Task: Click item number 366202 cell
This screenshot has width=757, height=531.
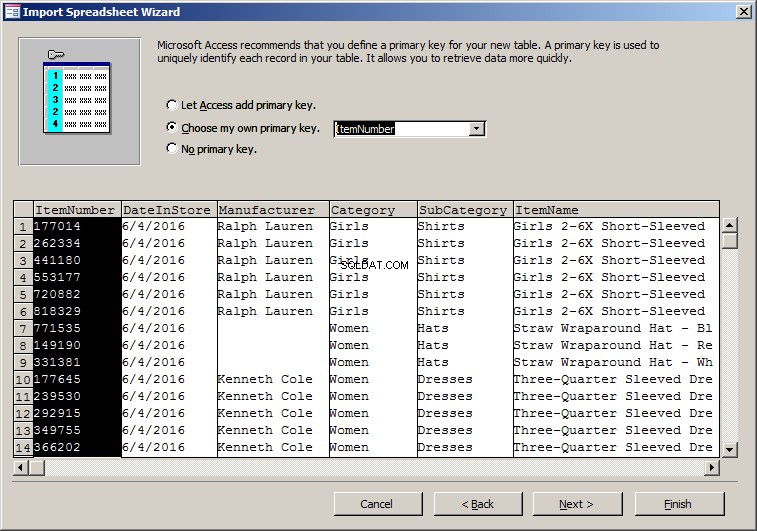Action: (77, 447)
